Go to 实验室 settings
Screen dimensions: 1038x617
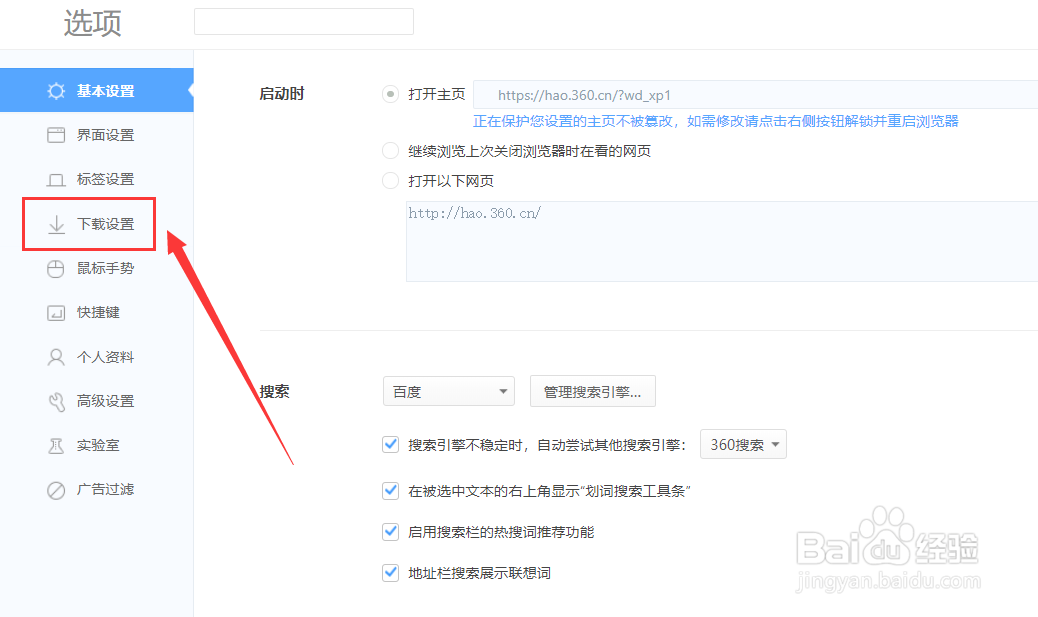tap(97, 446)
